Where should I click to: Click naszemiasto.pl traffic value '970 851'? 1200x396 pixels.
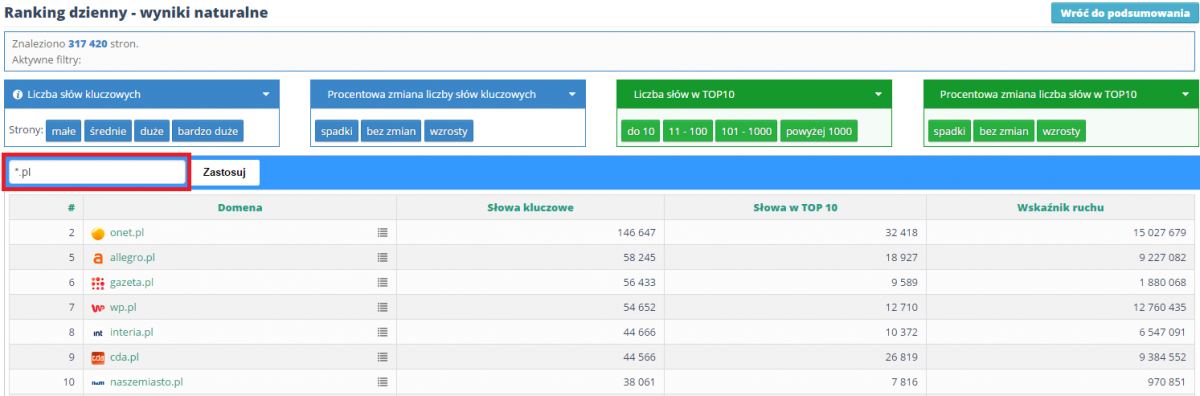click(x=1166, y=383)
